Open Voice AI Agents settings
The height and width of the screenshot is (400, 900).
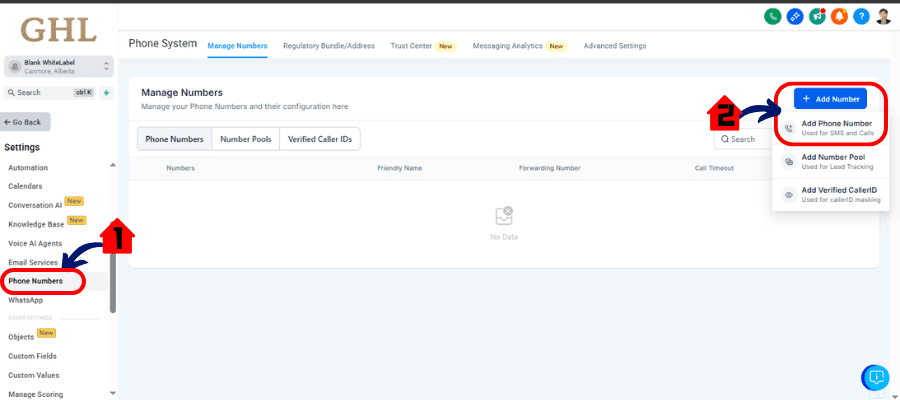pyautogui.click(x=35, y=243)
